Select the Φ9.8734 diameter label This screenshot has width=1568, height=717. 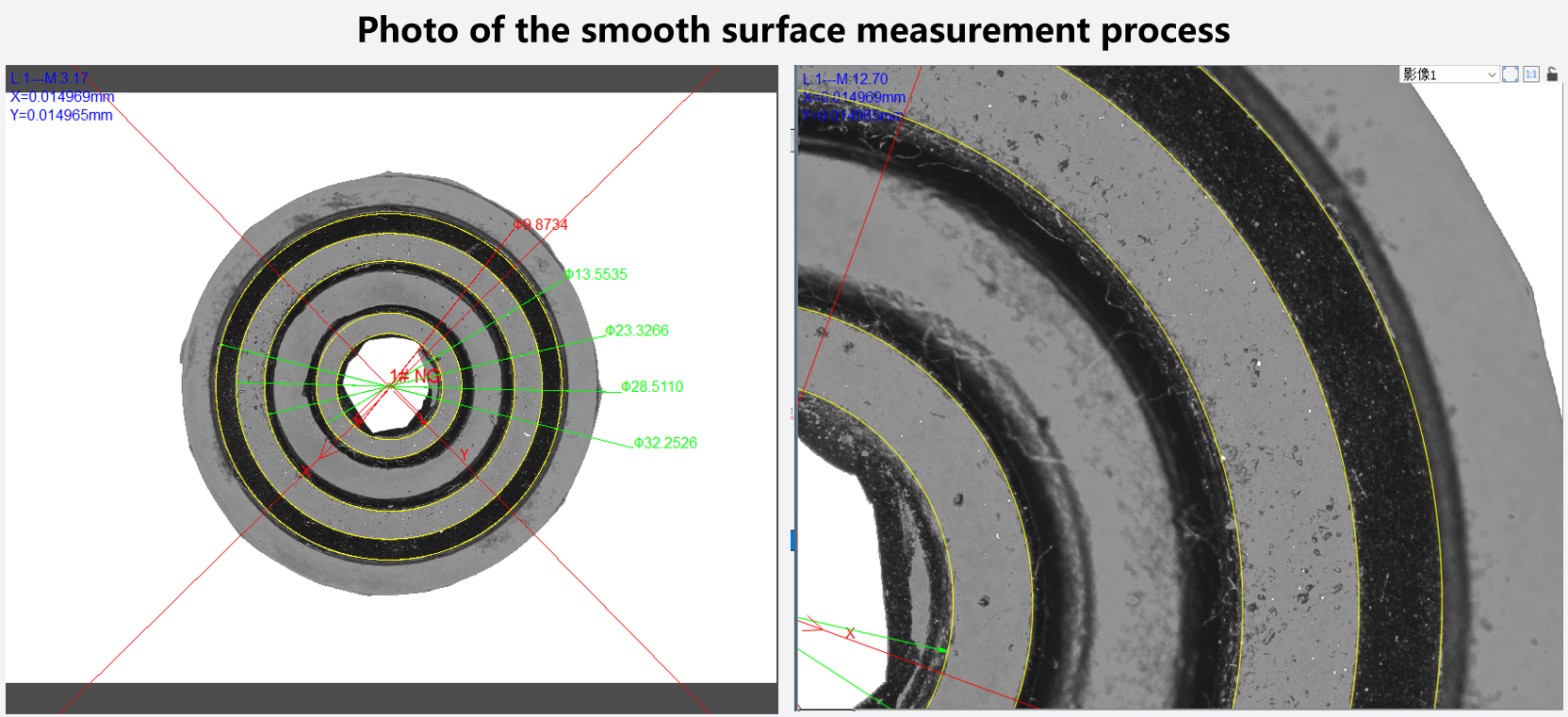pos(541,224)
